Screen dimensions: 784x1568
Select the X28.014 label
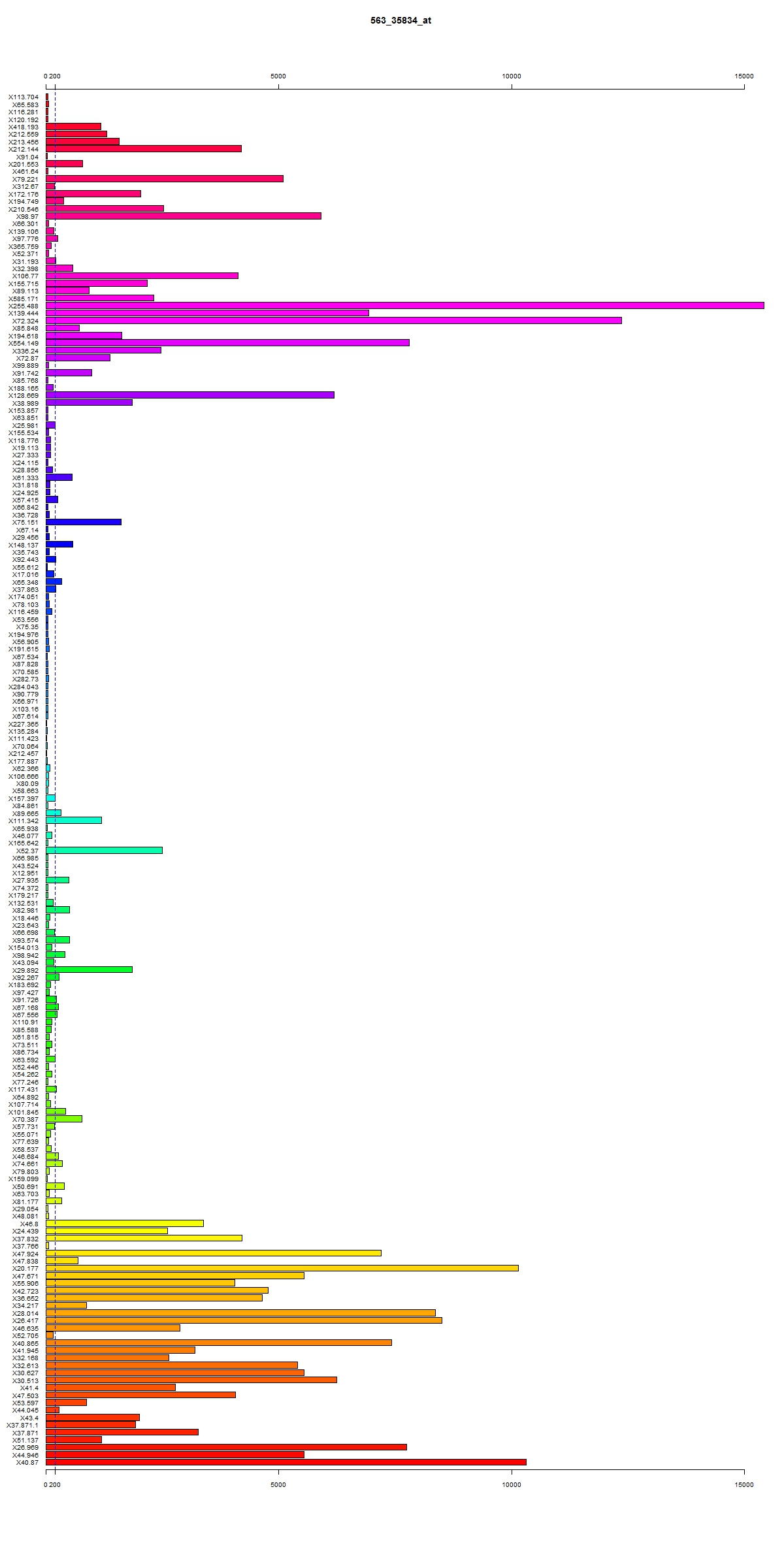click(25, 1313)
